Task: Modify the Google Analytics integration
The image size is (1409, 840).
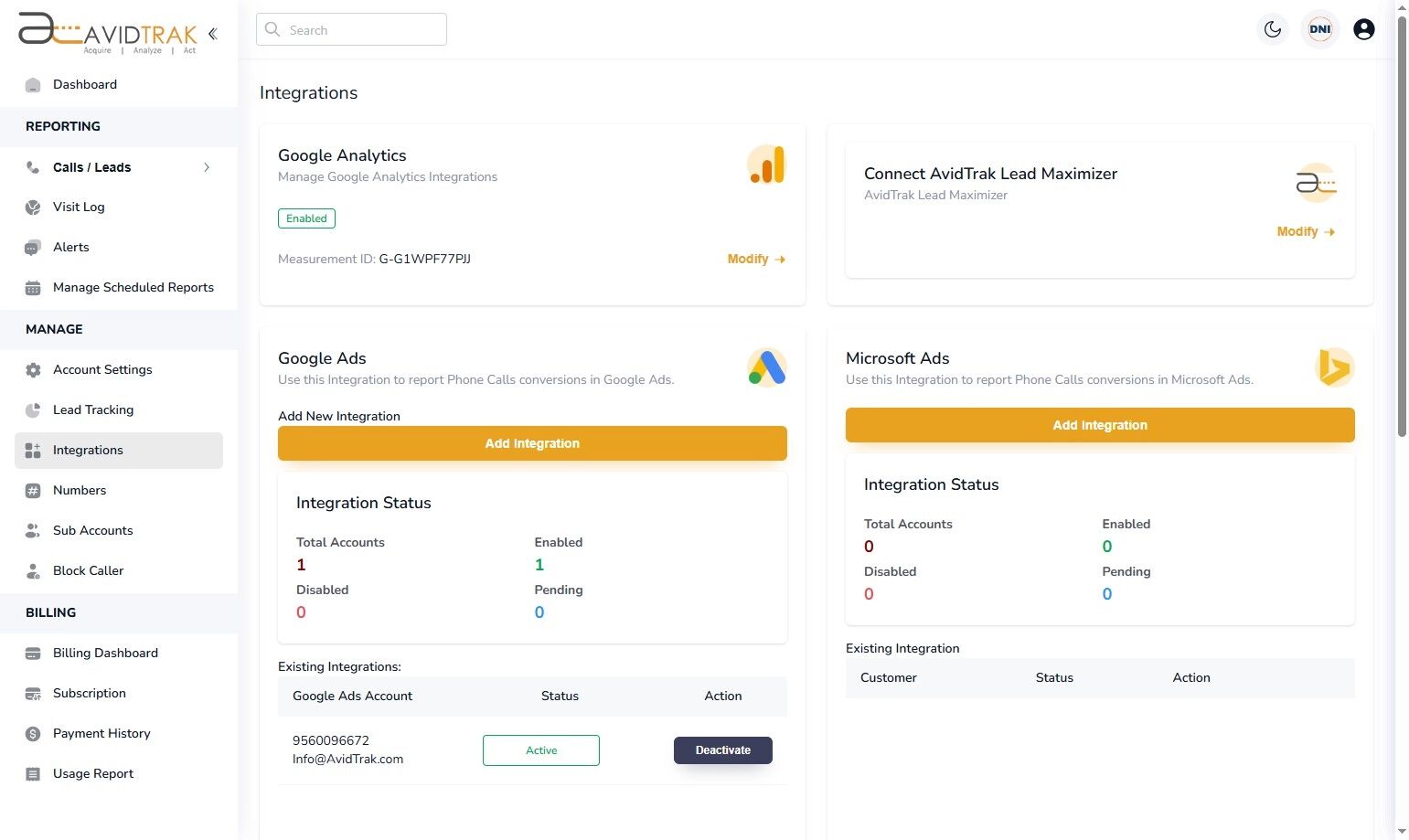Action: 755,259
